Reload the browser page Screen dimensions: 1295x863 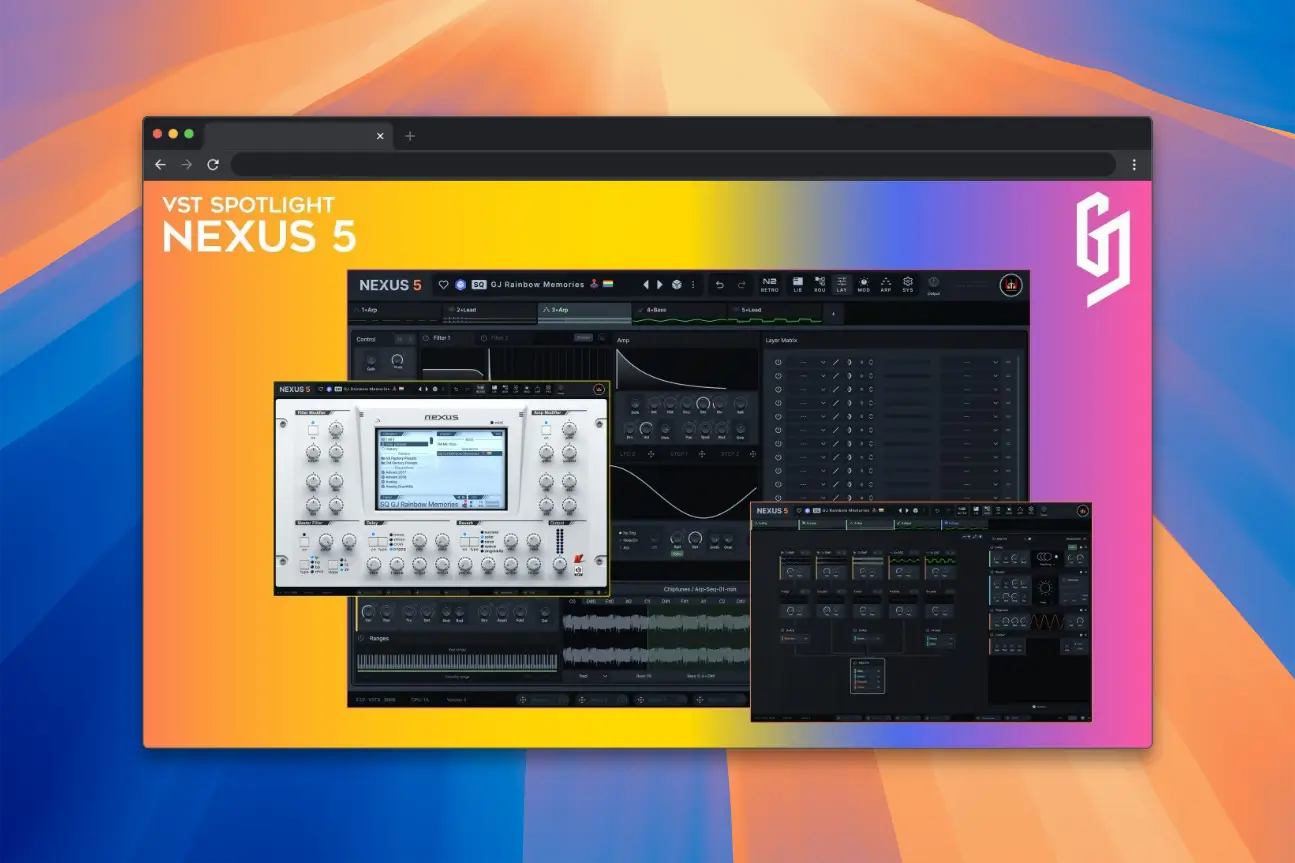point(213,165)
